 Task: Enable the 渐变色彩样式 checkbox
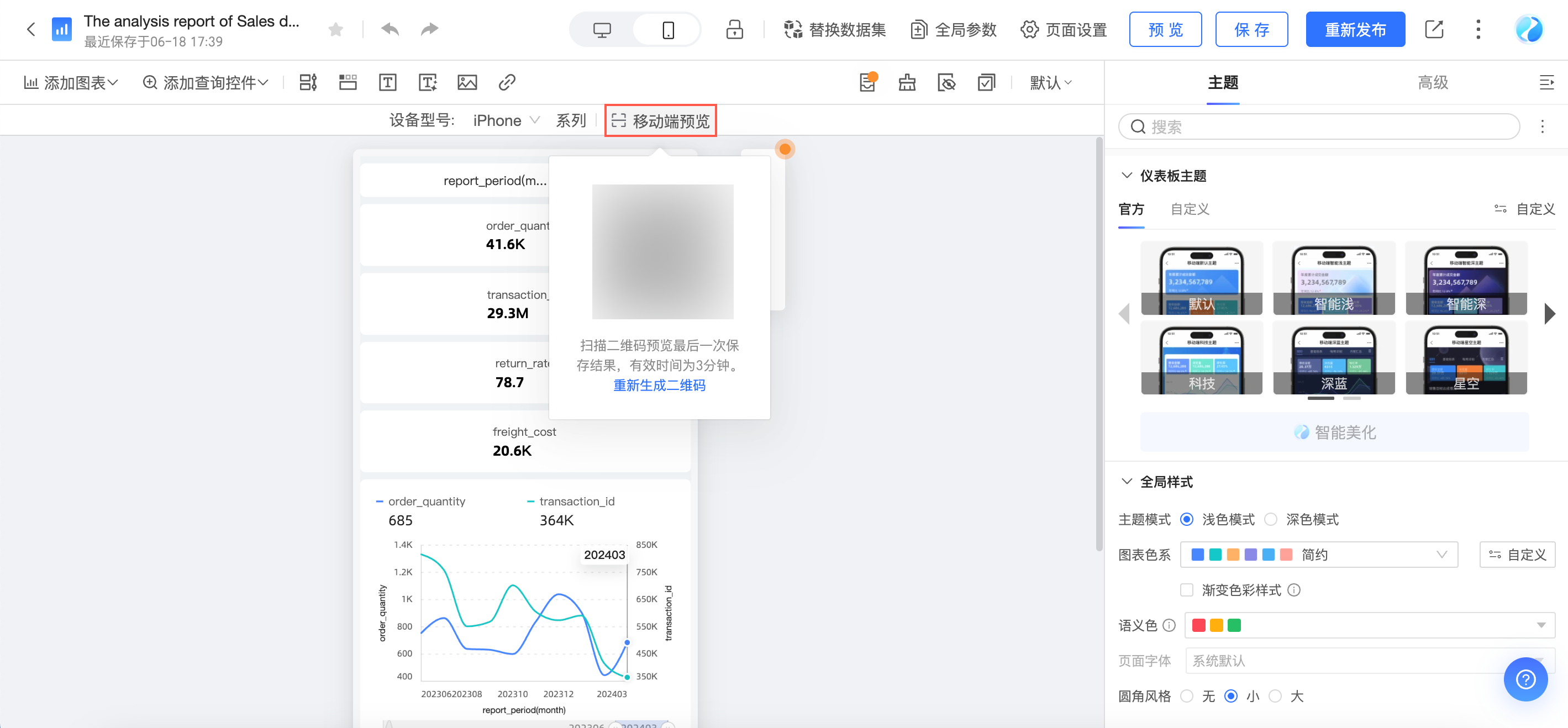(x=1186, y=590)
